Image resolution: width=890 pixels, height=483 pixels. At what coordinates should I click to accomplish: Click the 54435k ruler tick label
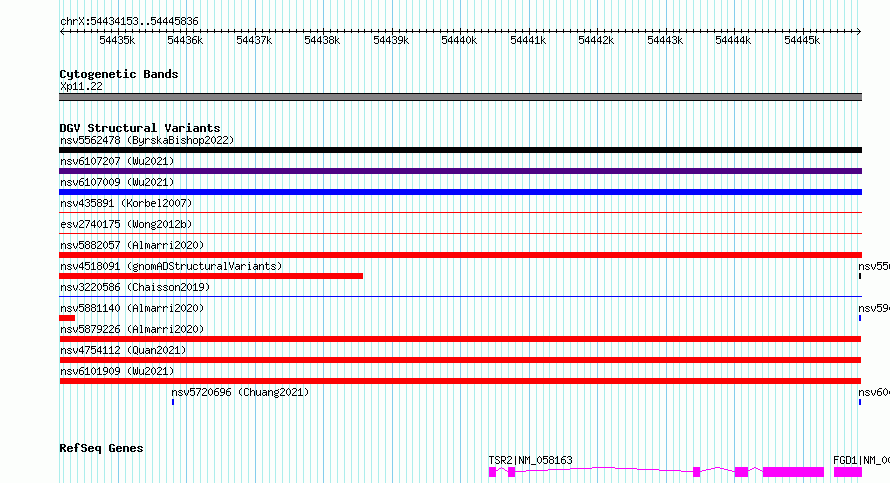pos(117,40)
